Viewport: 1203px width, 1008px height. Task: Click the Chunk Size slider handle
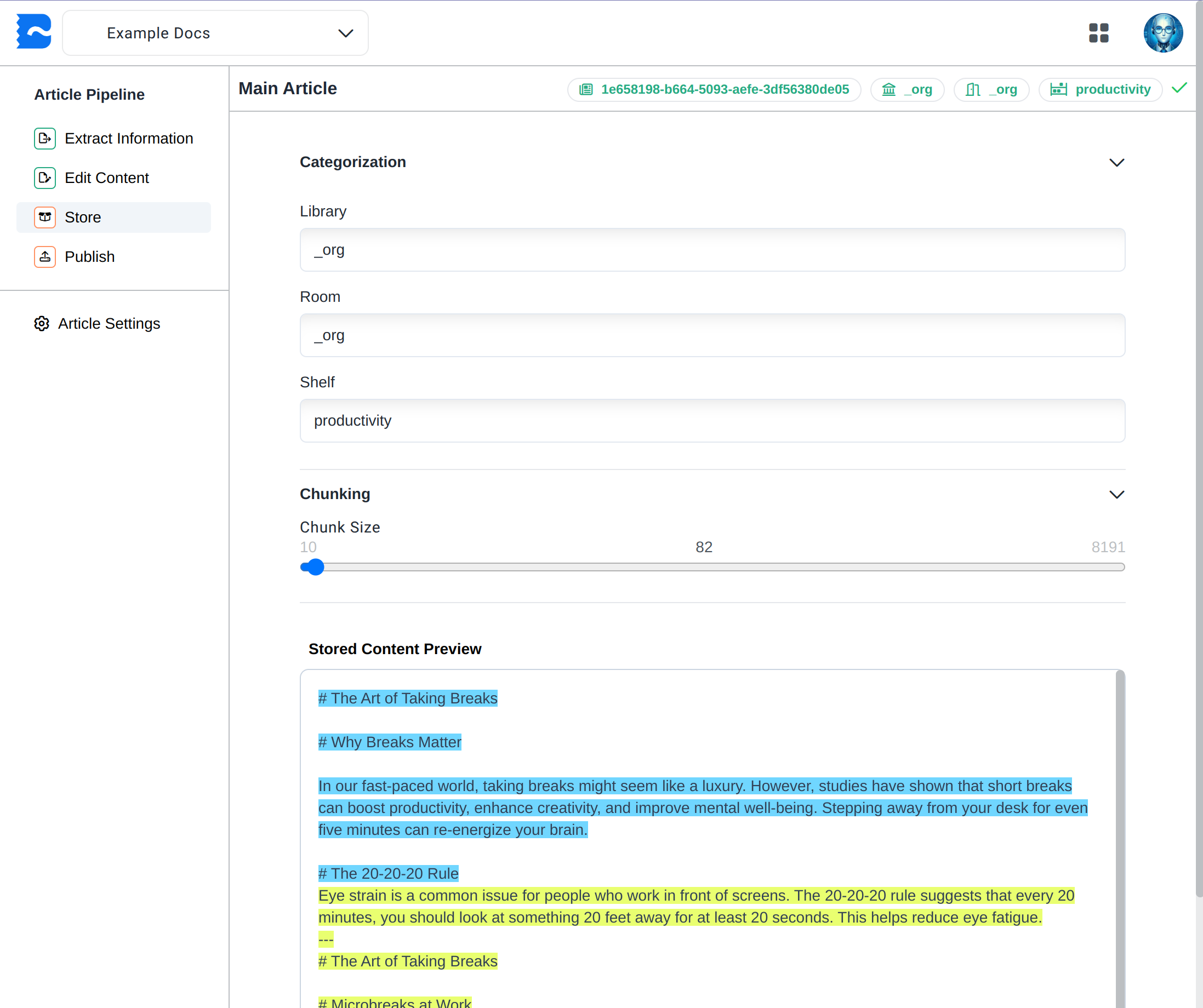pyautogui.click(x=315, y=567)
